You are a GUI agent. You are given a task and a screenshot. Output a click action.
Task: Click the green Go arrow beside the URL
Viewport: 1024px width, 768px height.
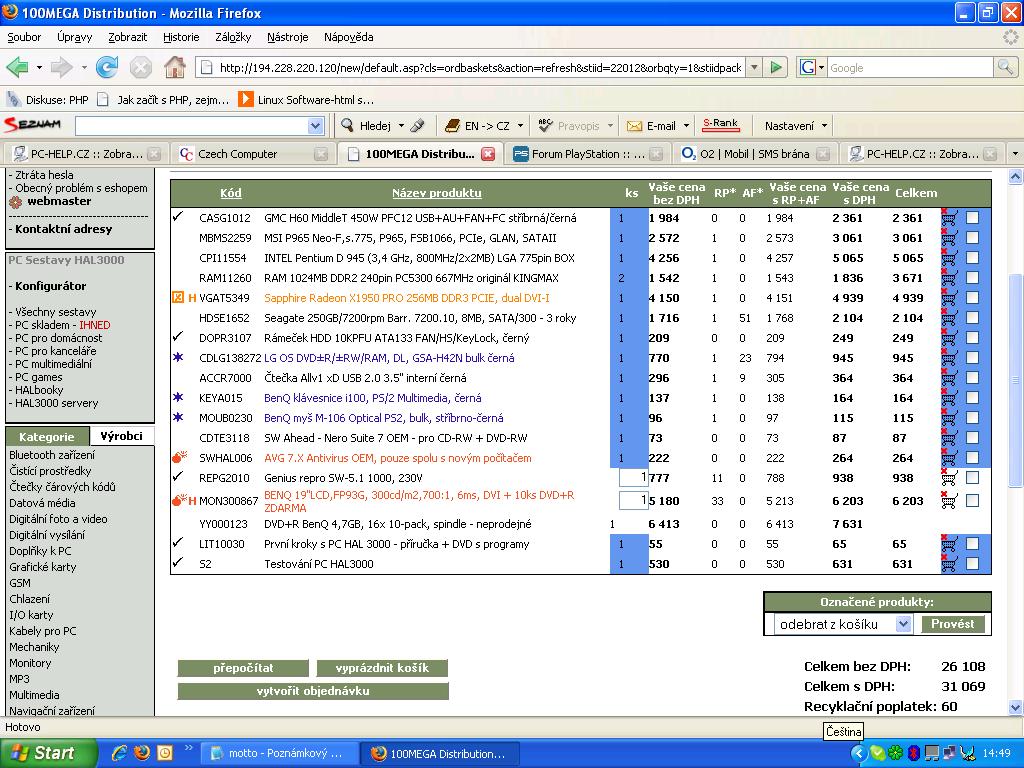pyautogui.click(x=776, y=68)
